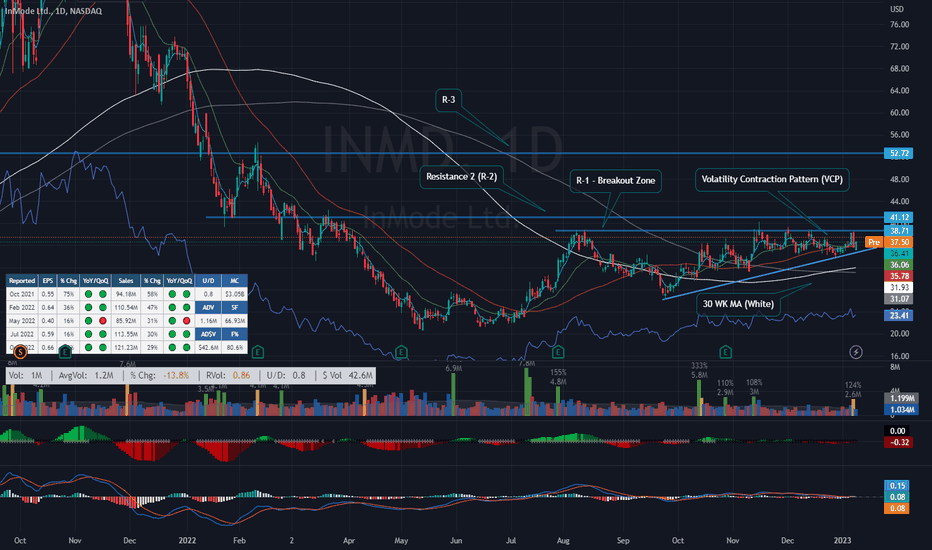Click the $ Vol 42.6M stat
932x550 pixels.
coord(348,375)
